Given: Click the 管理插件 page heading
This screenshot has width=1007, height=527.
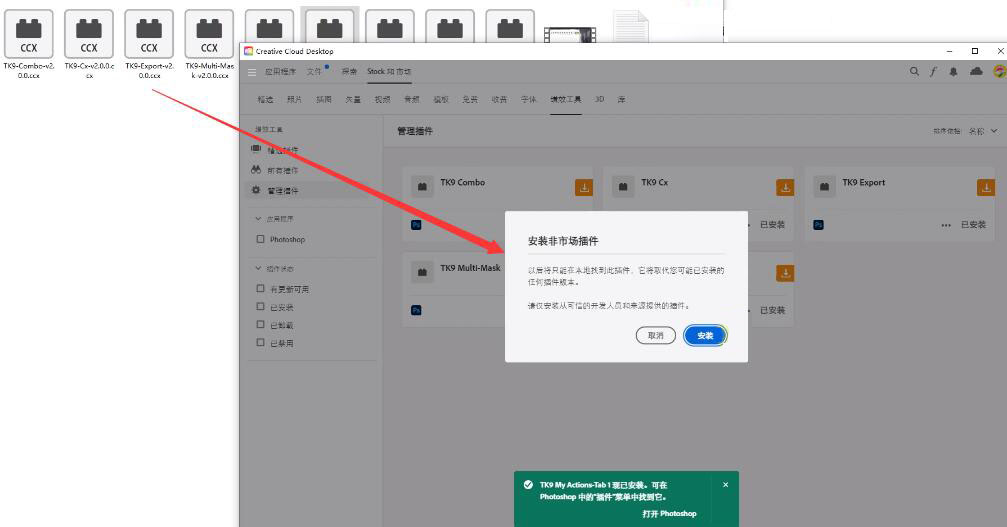Looking at the screenshot, I should 415,131.
